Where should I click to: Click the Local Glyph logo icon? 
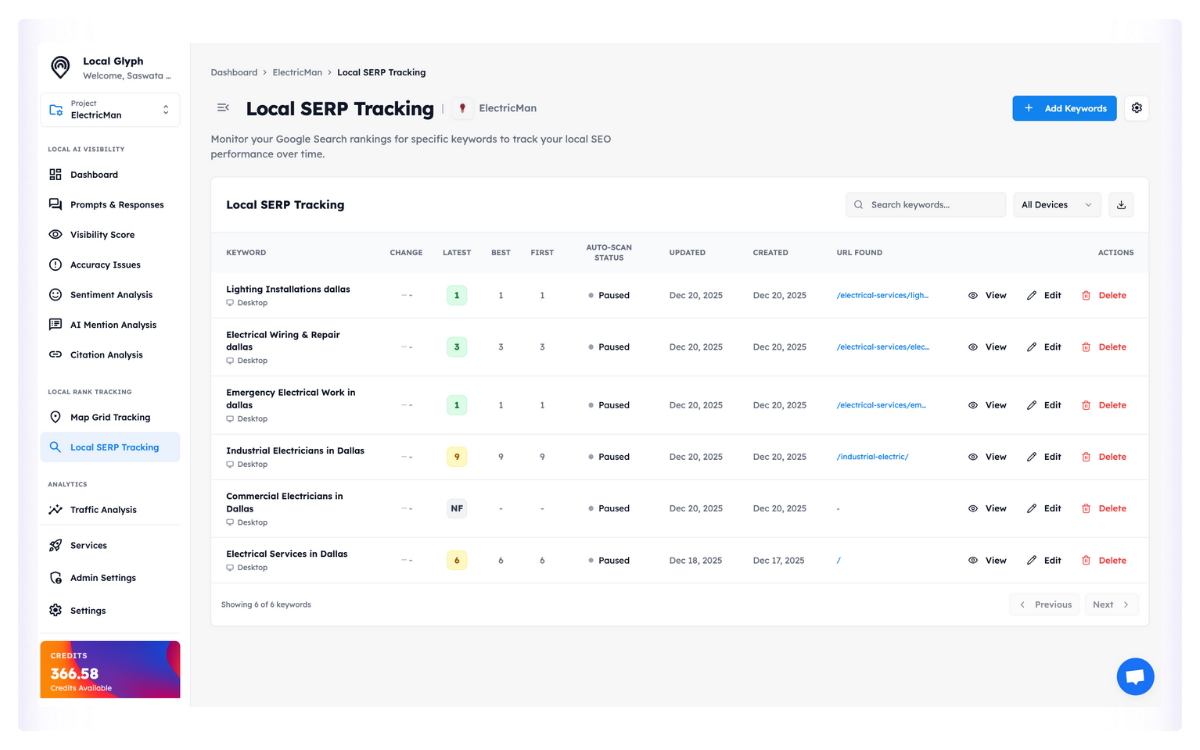coord(61,67)
